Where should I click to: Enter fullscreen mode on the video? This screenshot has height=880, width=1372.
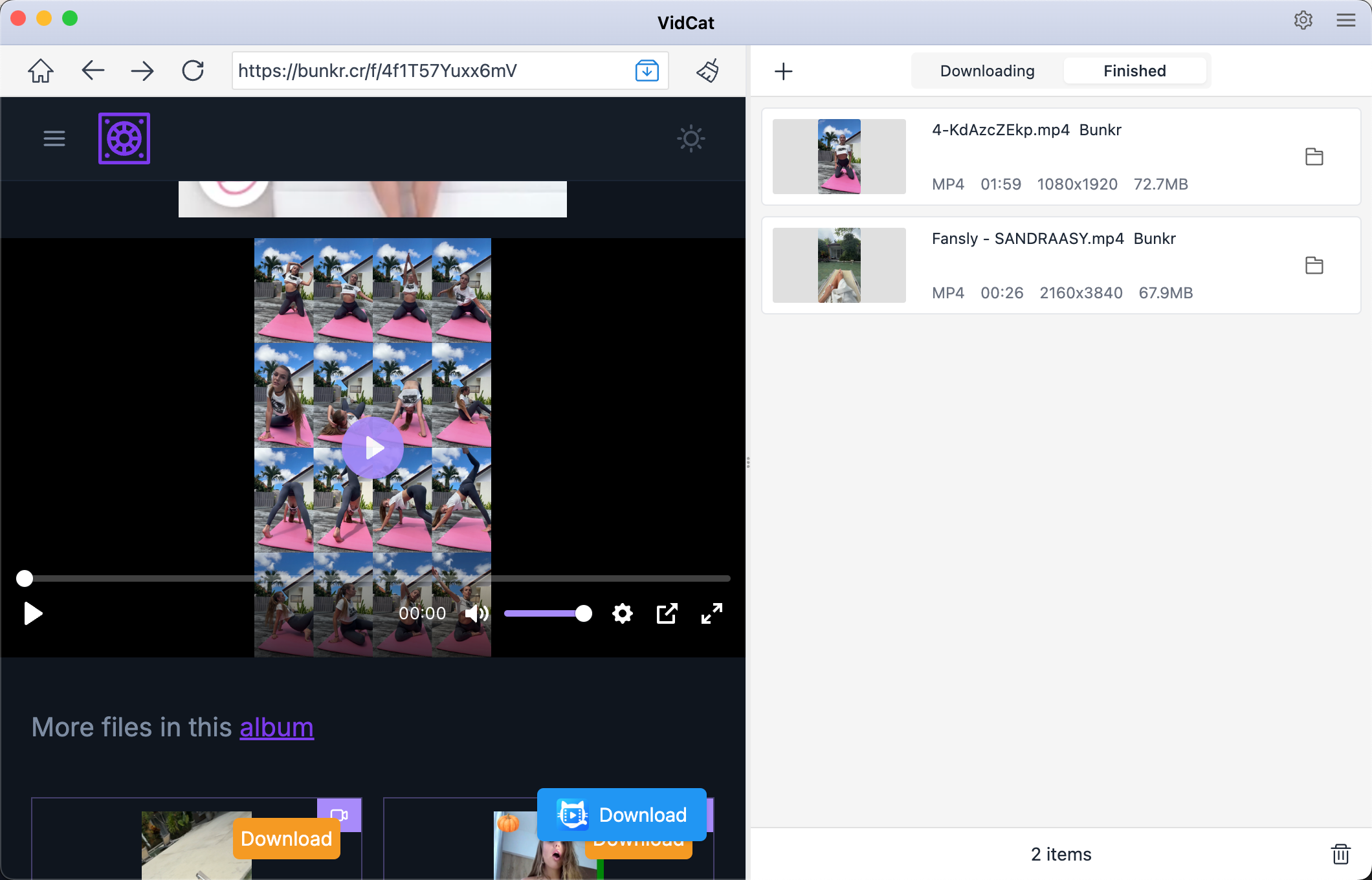[712, 613]
